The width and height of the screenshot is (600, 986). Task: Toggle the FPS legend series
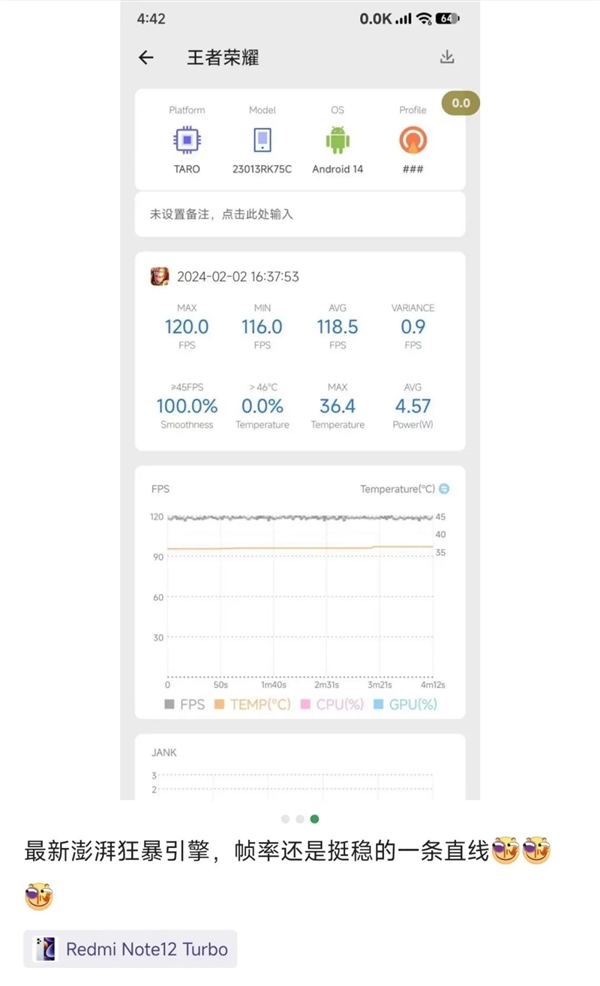coord(185,704)
